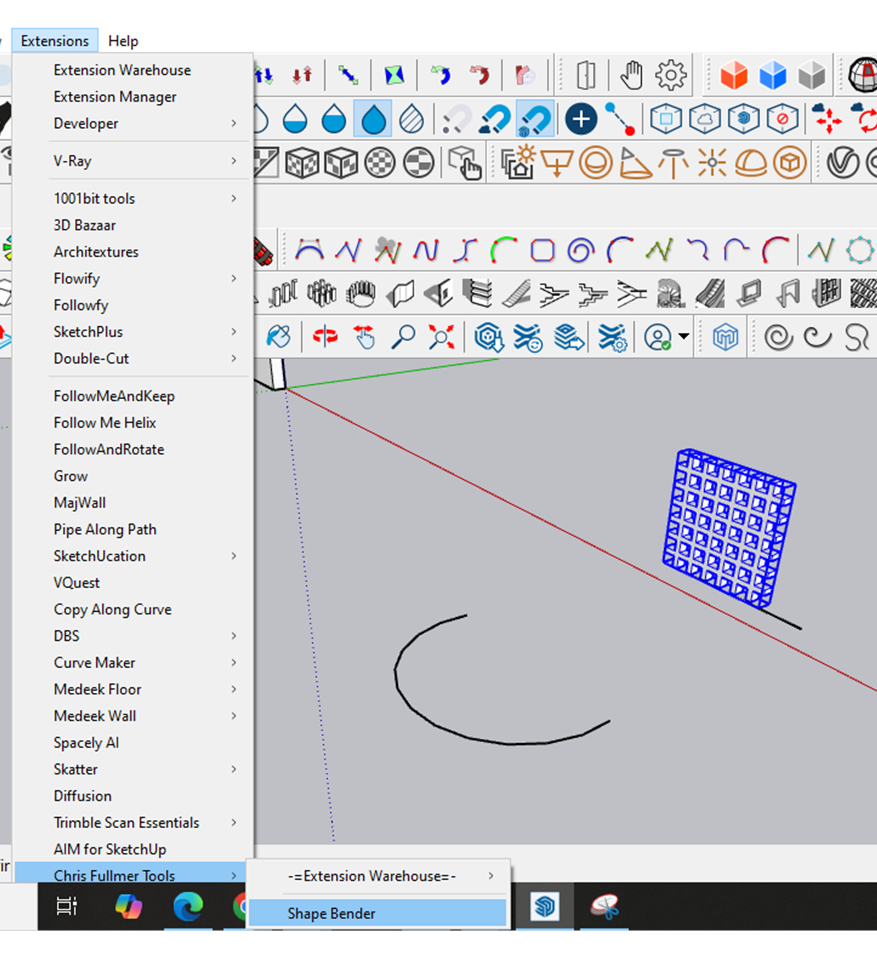Click the dashed-circle polygon curve tool
This screenshot has width=877, height=962.
[x=859, y=250]
